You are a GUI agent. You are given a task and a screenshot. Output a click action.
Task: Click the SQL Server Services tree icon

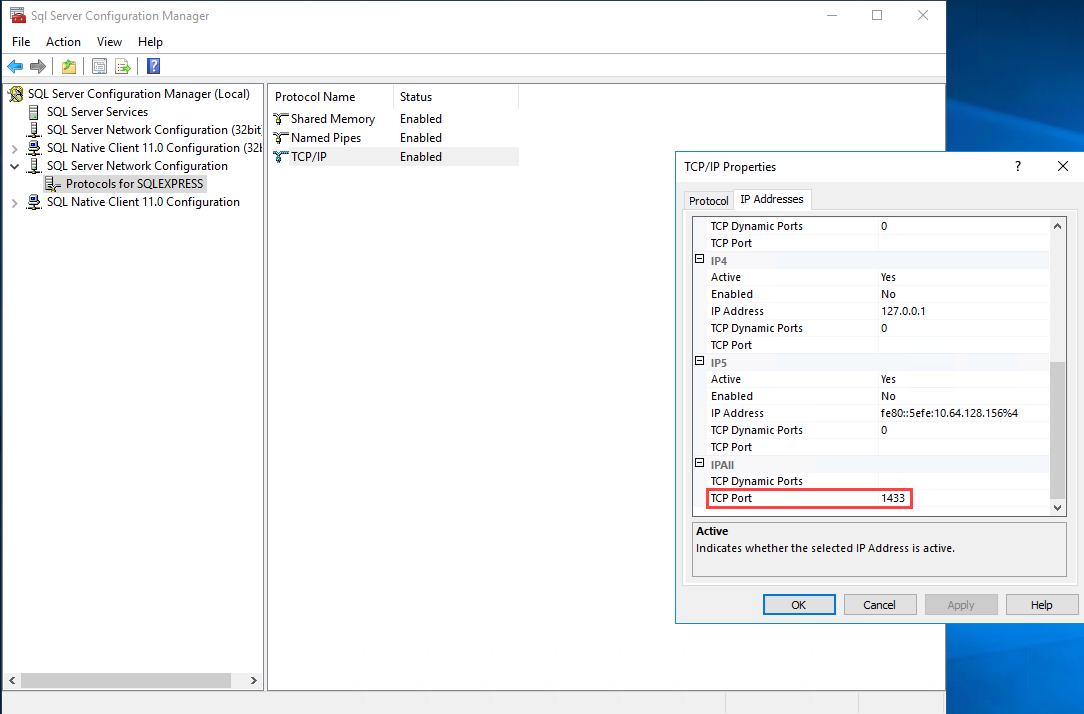33,112
